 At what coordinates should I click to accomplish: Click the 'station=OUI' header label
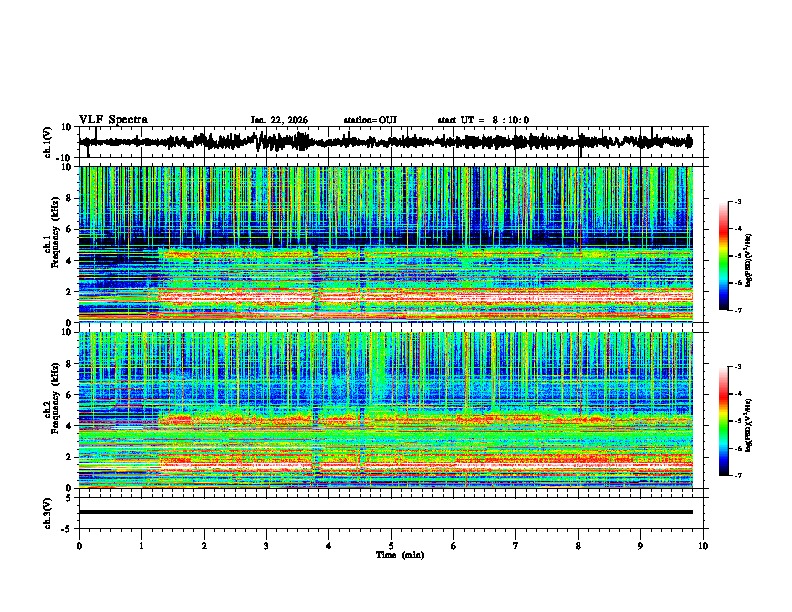[x=370, y=120]
